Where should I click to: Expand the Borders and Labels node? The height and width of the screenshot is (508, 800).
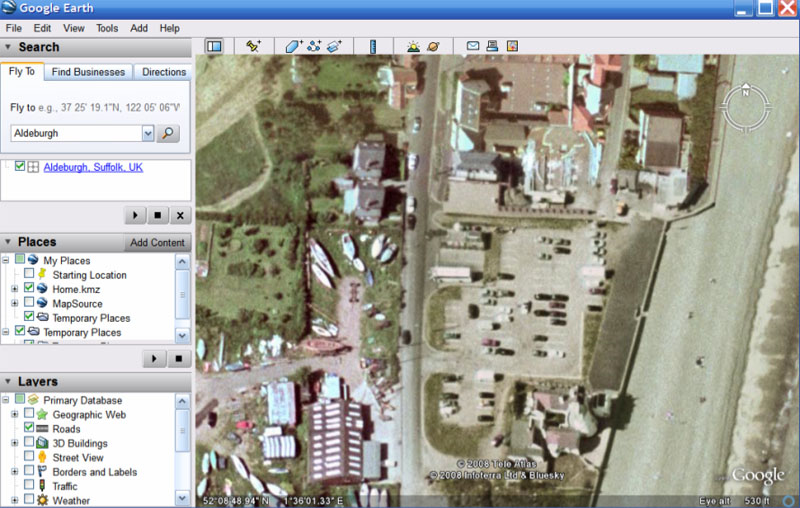pos(14,471)
